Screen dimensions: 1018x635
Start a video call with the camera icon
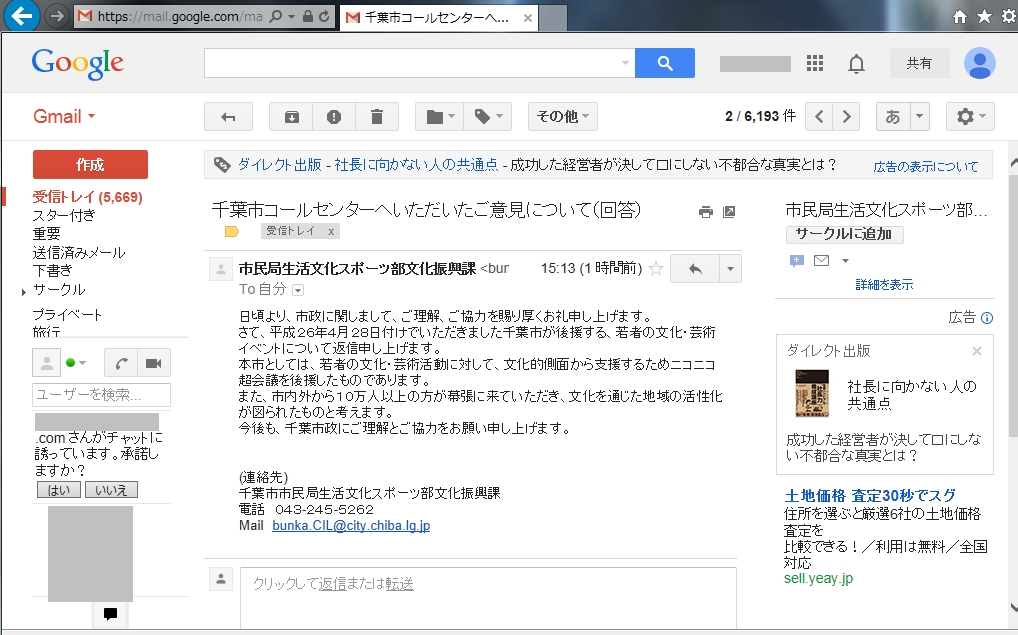point(154,363)
